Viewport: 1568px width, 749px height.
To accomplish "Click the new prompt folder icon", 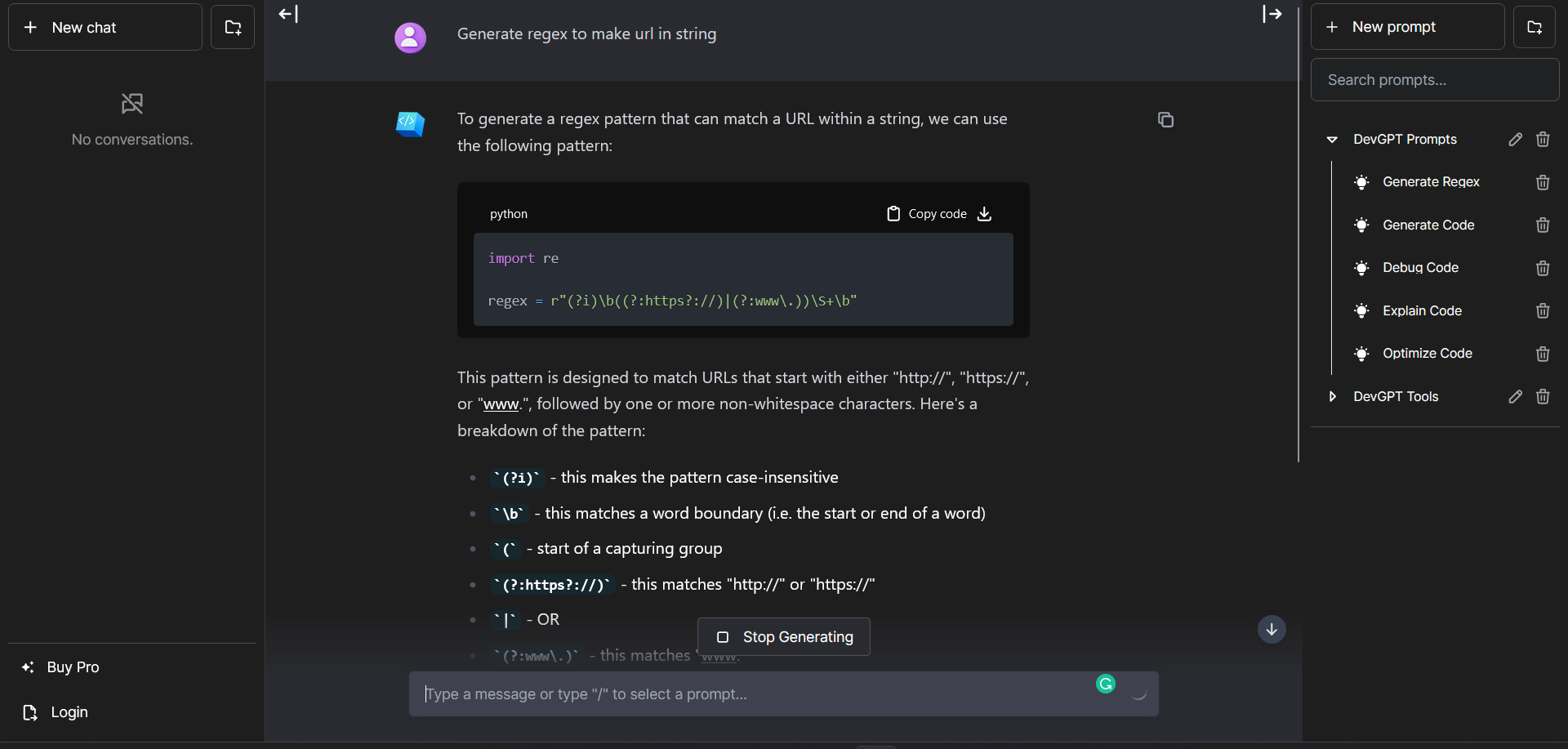I will 1534,27.
